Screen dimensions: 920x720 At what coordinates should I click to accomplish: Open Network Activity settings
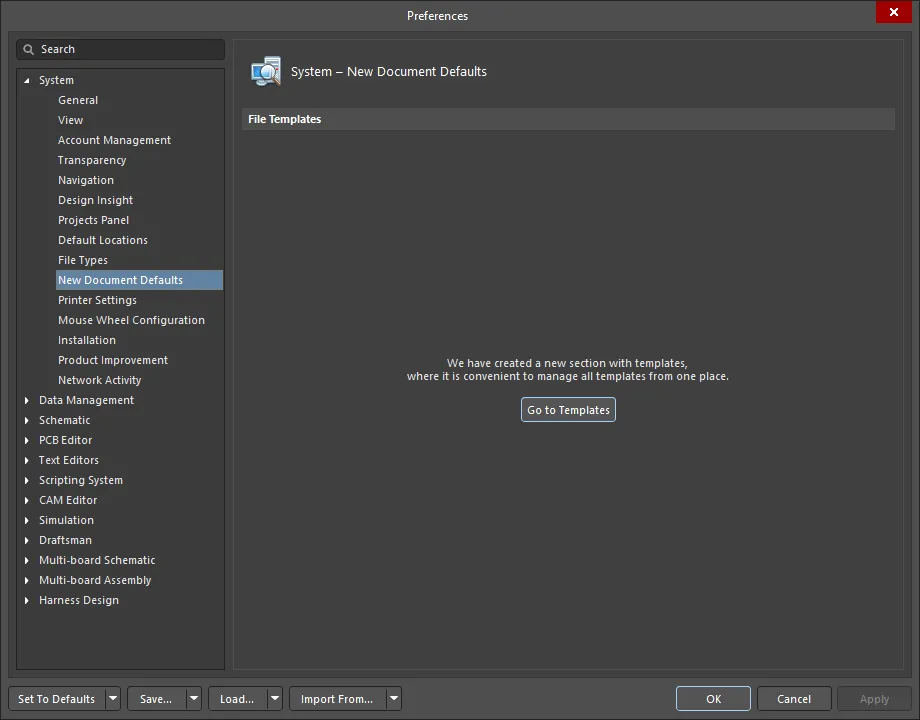coord(100,380)
